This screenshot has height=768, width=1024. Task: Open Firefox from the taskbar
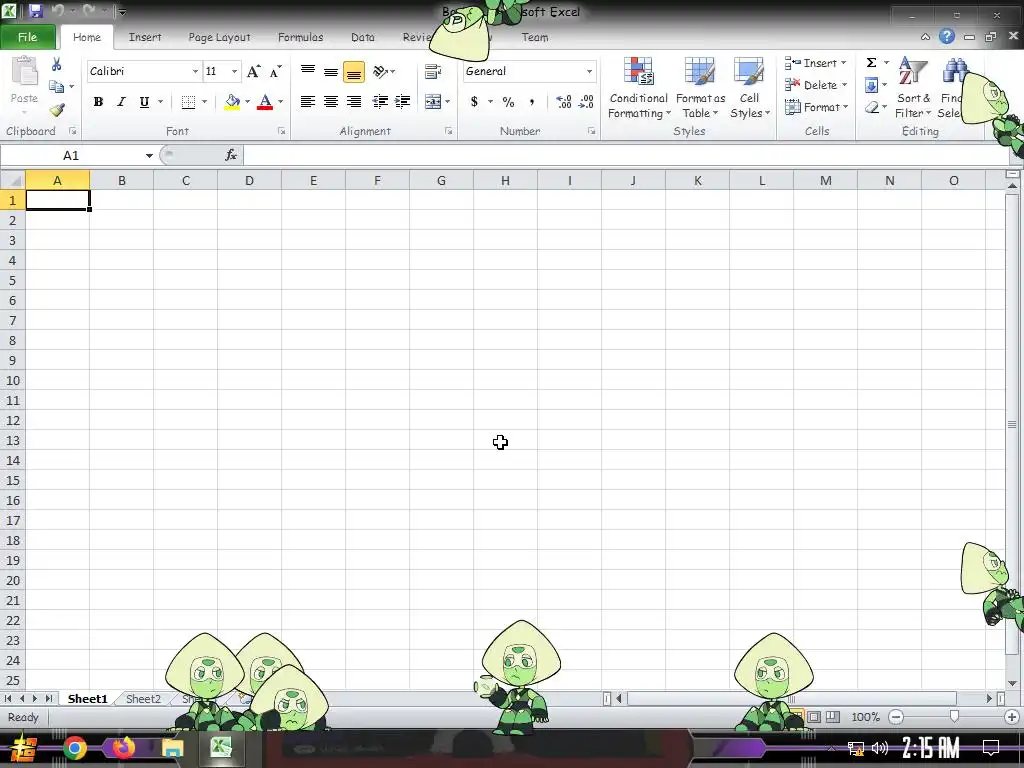click(123, 748)
